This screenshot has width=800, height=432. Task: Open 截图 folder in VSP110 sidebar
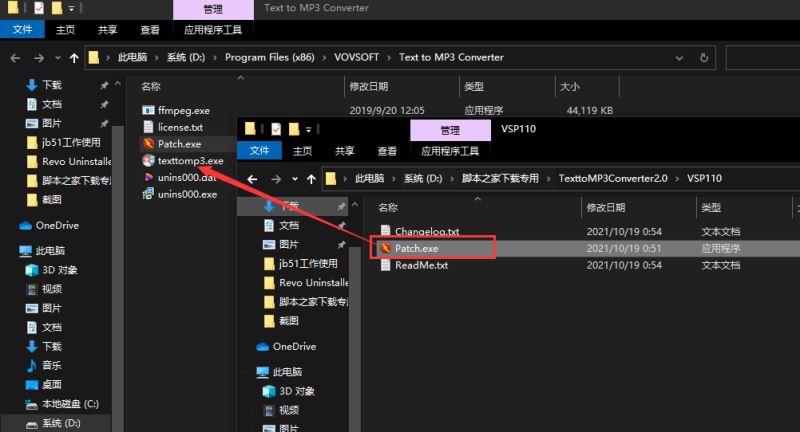pos(282,321)
